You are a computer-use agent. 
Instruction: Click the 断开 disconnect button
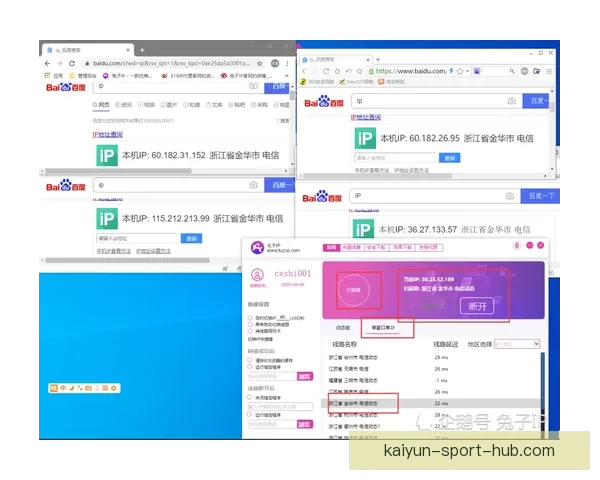click(477, 306)
